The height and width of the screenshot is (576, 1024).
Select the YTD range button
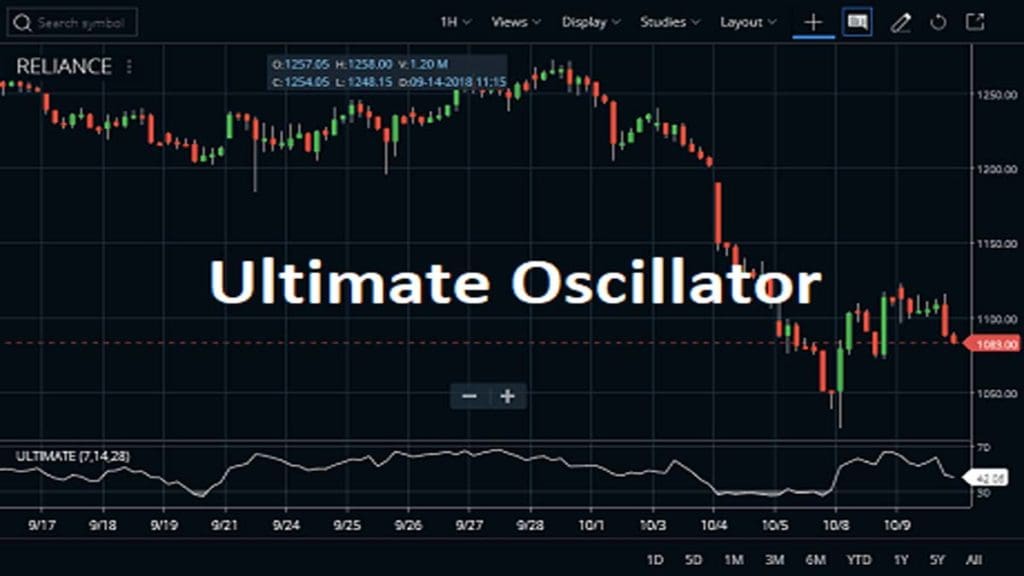click(x=859, y=560)
